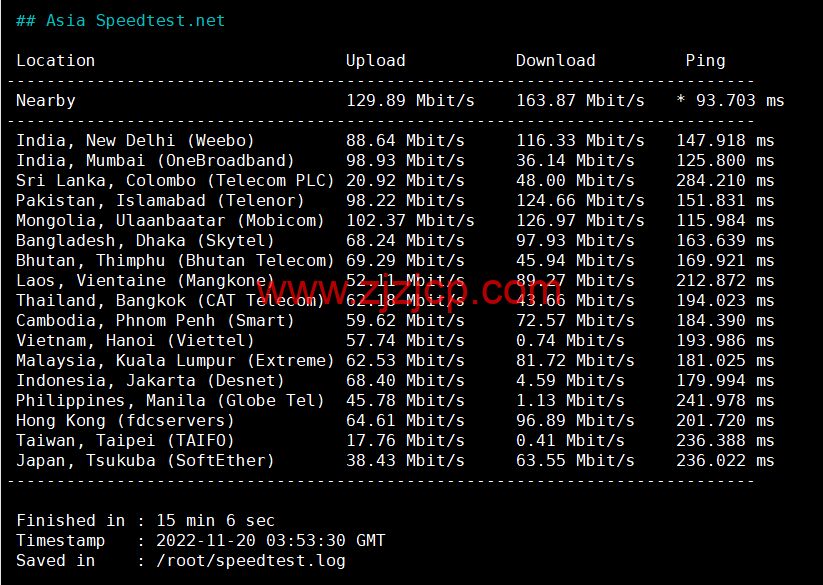Click the Ping column header
The width and height of the screenshot is (823, 585).
tap(705, 60)
